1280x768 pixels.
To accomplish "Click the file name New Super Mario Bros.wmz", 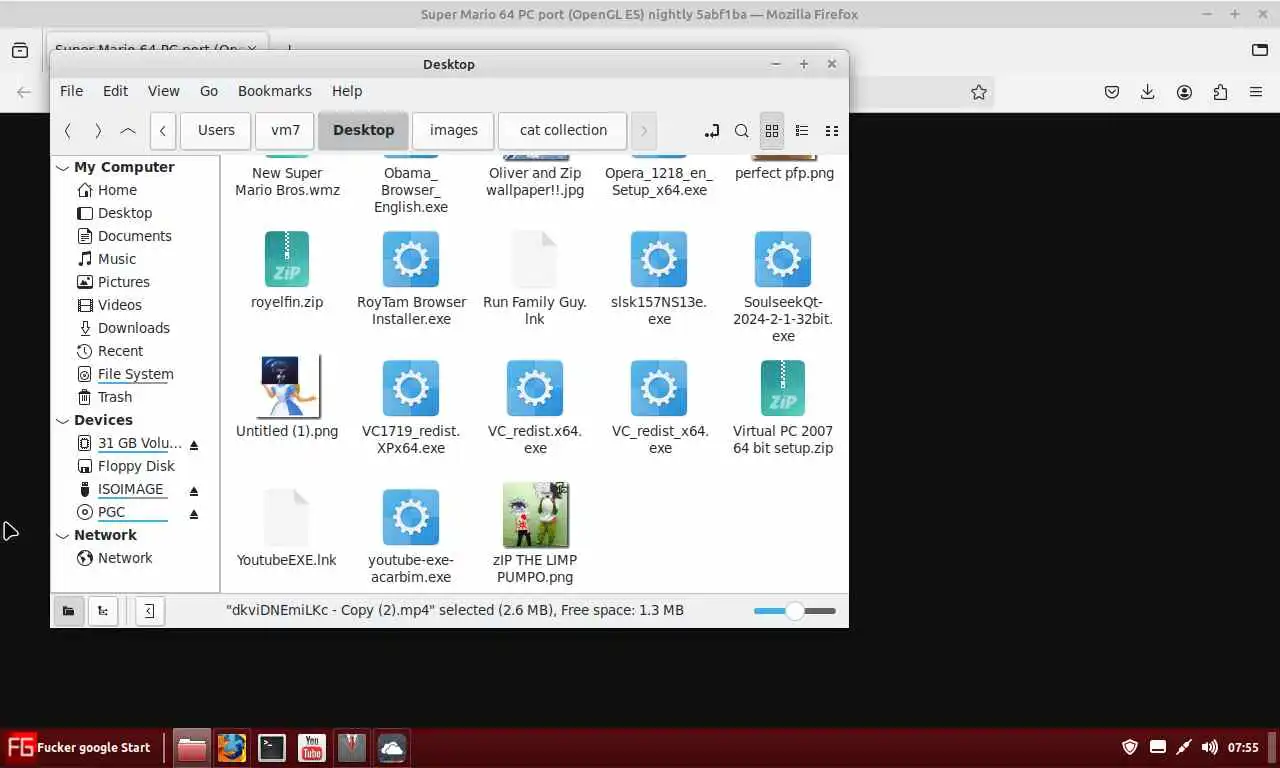I will [287, 181].
